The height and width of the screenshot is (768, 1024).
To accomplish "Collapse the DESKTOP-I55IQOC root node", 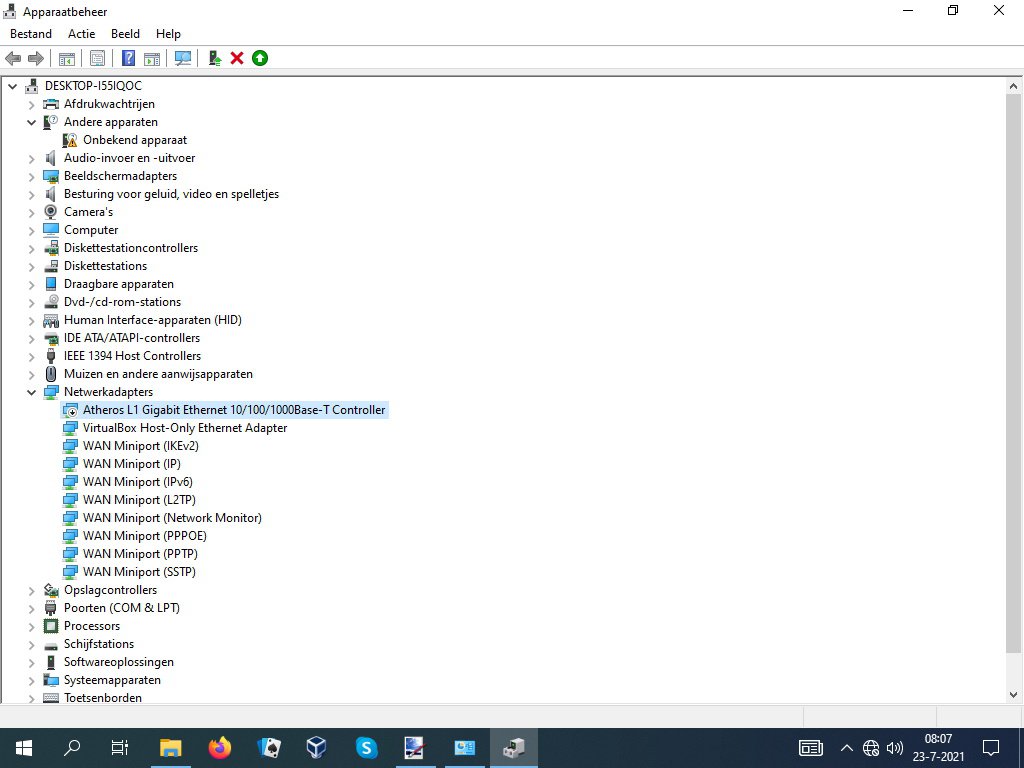I will pos(12,86).
